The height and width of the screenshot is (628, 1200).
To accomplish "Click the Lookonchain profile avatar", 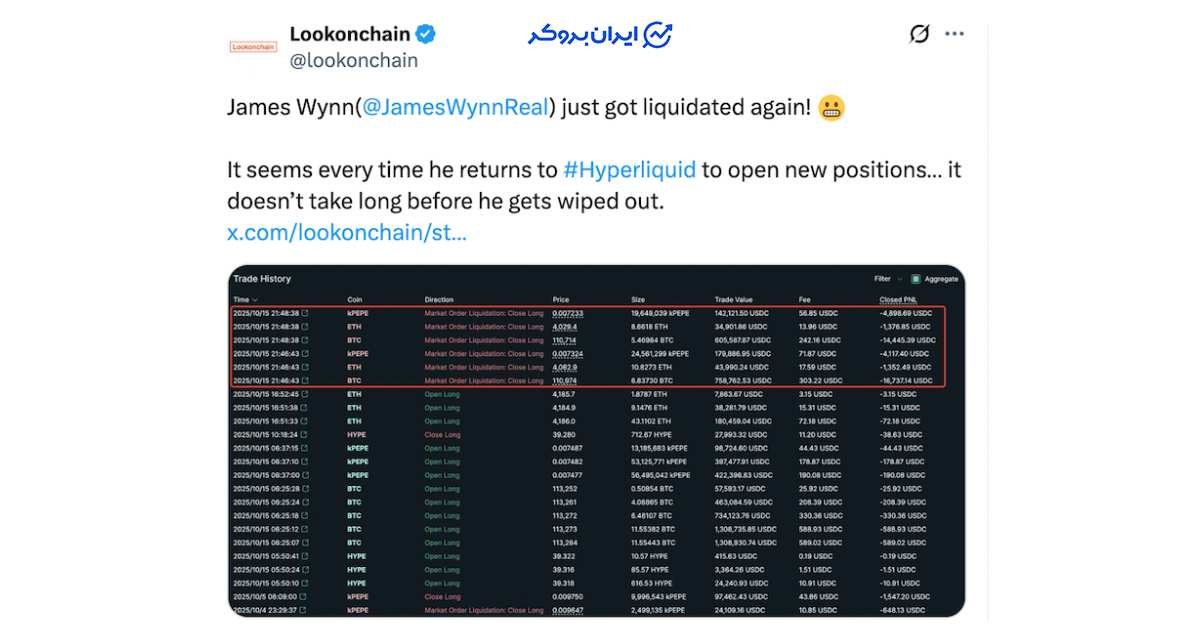I will [x=253, y=46].
